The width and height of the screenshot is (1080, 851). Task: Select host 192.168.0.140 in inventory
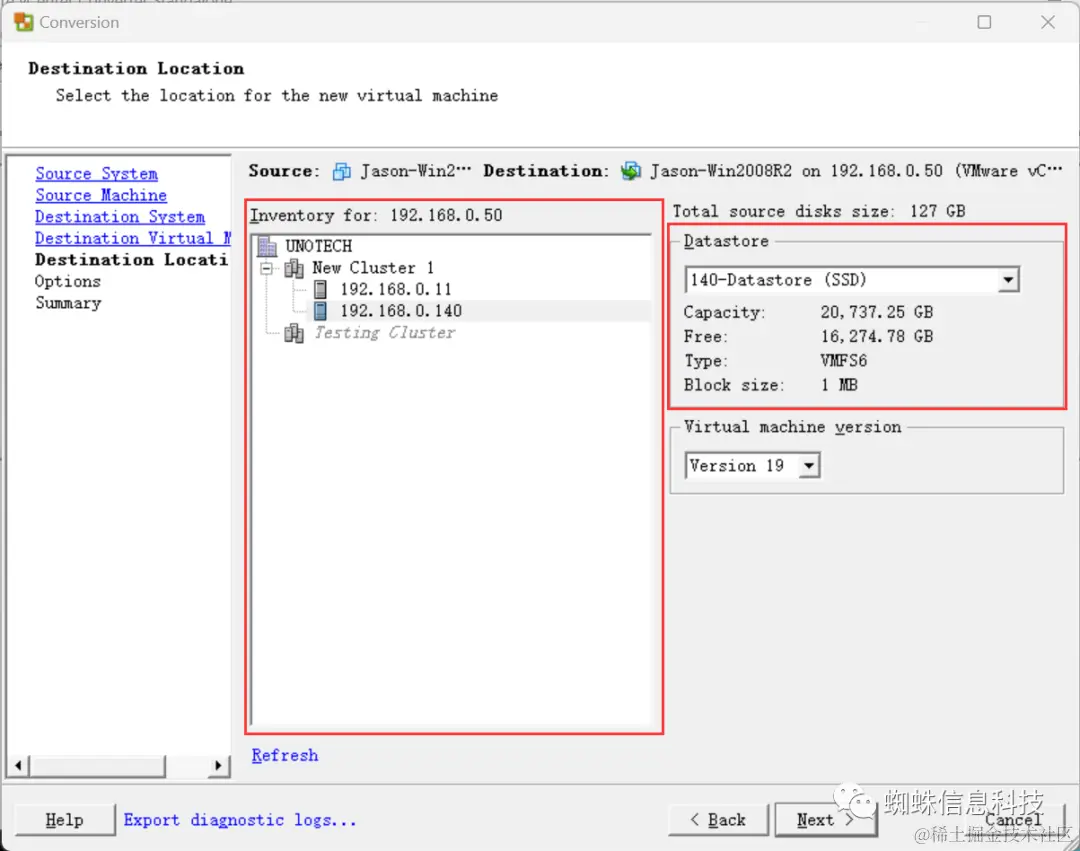tap(401, 311)
